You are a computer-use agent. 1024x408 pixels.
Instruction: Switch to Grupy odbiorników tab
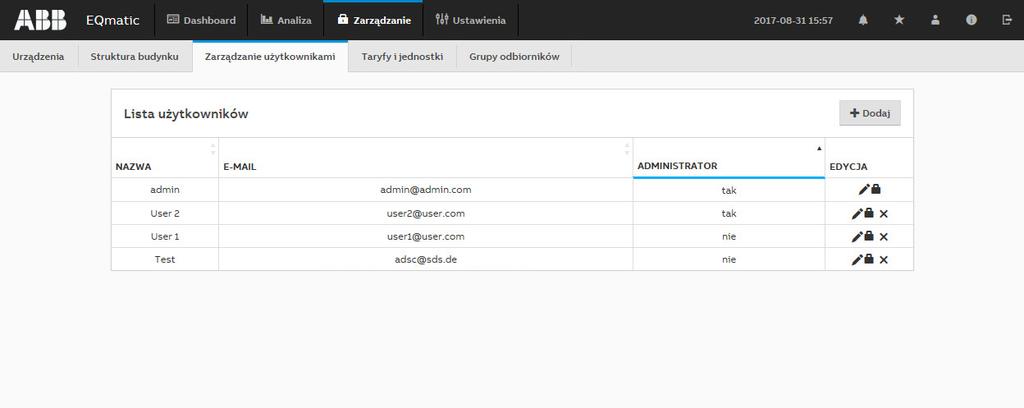click(514, 57)
